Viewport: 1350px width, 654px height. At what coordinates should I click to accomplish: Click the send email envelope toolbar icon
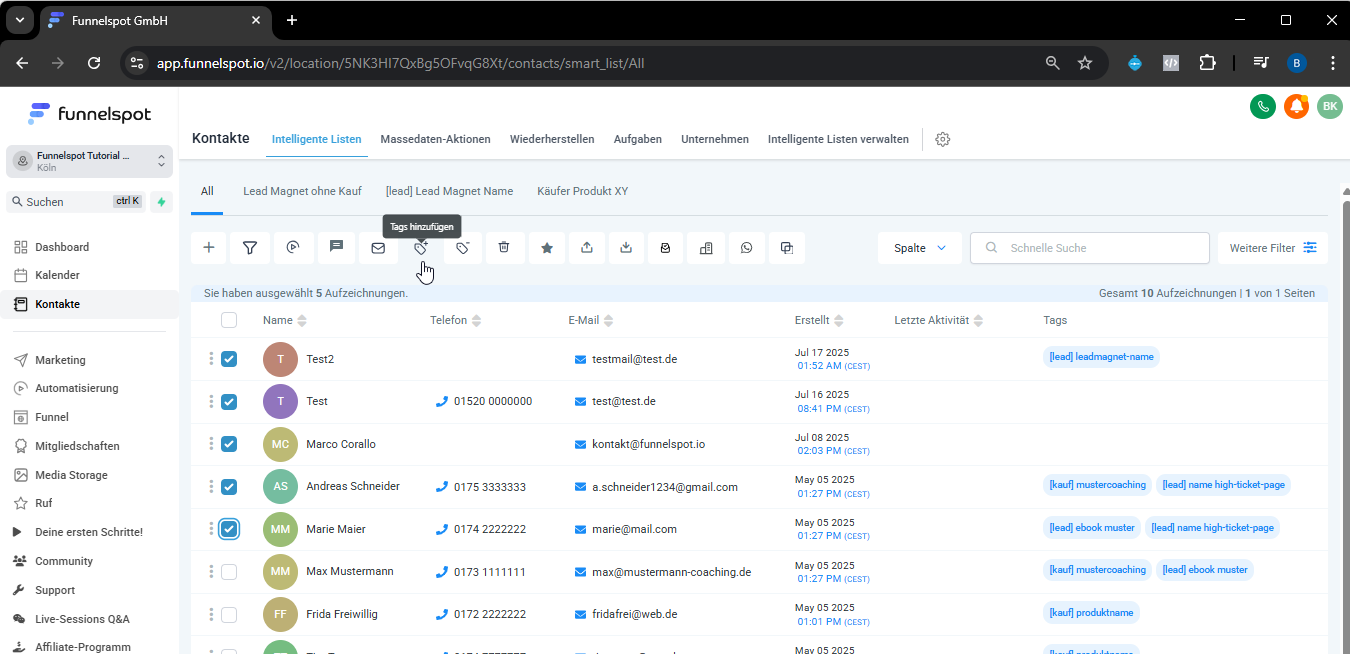pos(378,248)
